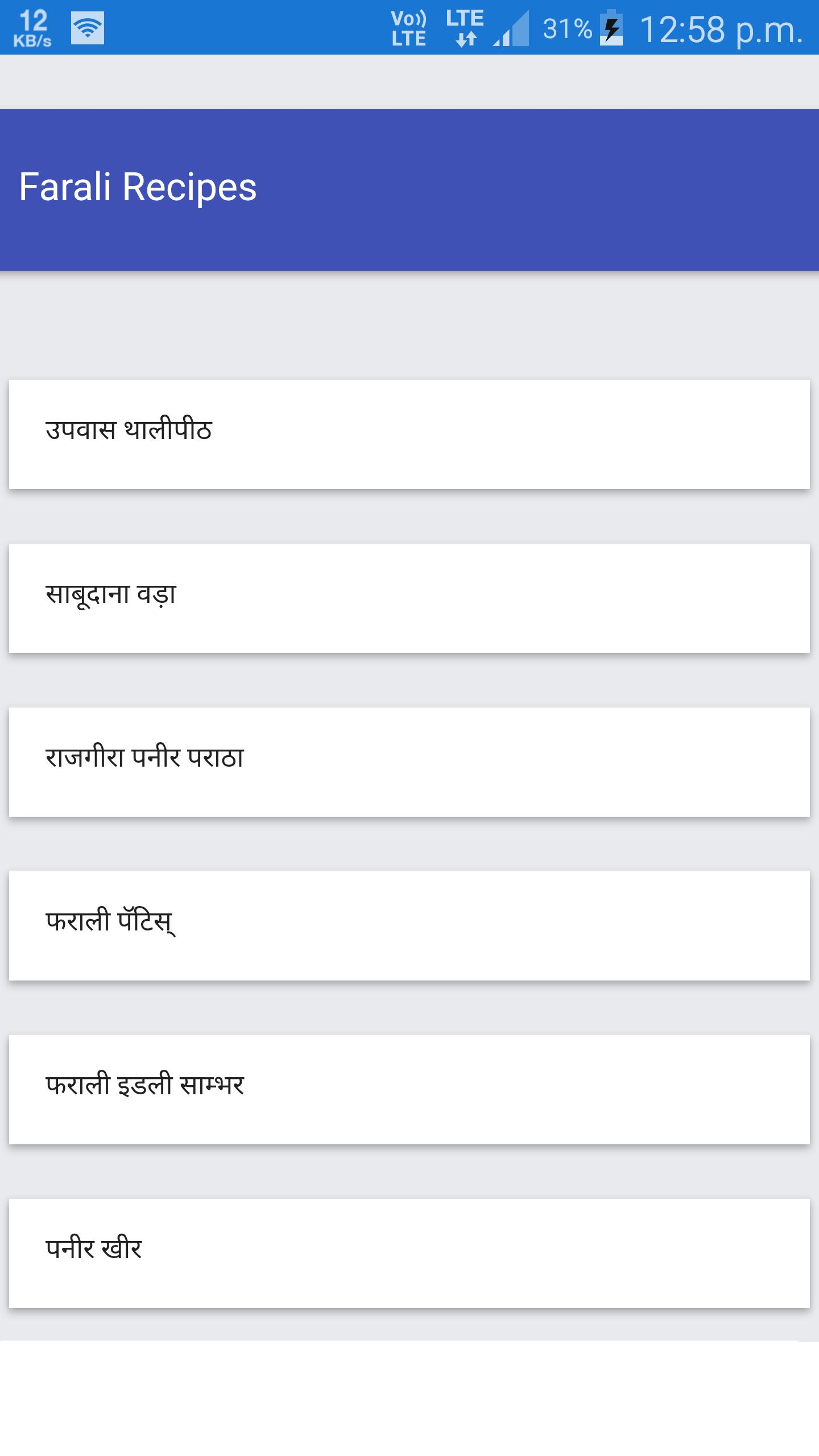Tap the battery charging icon
The height and width of the screenshot is (1456, 819).
pos(611,28)
